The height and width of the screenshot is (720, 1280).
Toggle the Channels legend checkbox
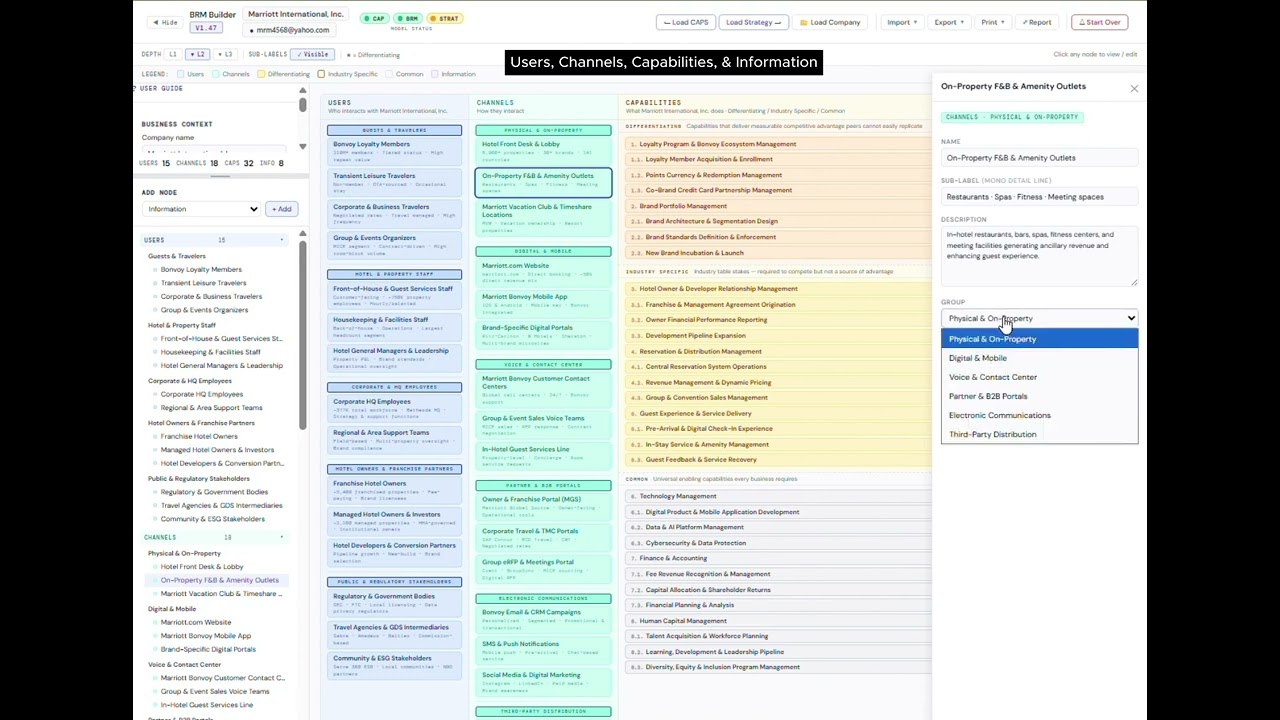click(x=215, y=74)
